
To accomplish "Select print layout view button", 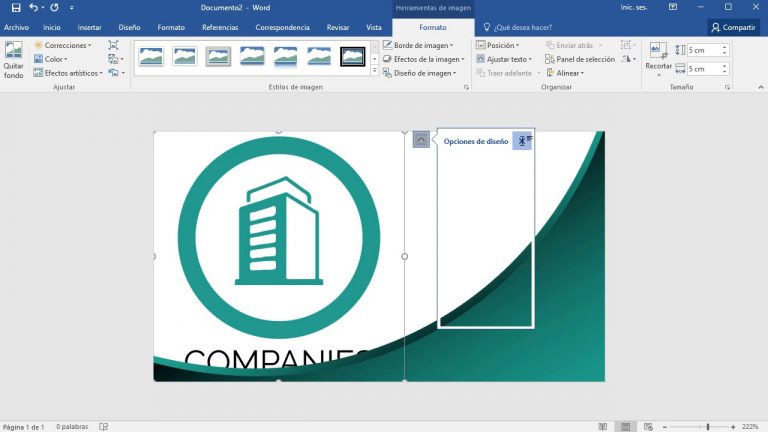I will (x=625, y=427).
